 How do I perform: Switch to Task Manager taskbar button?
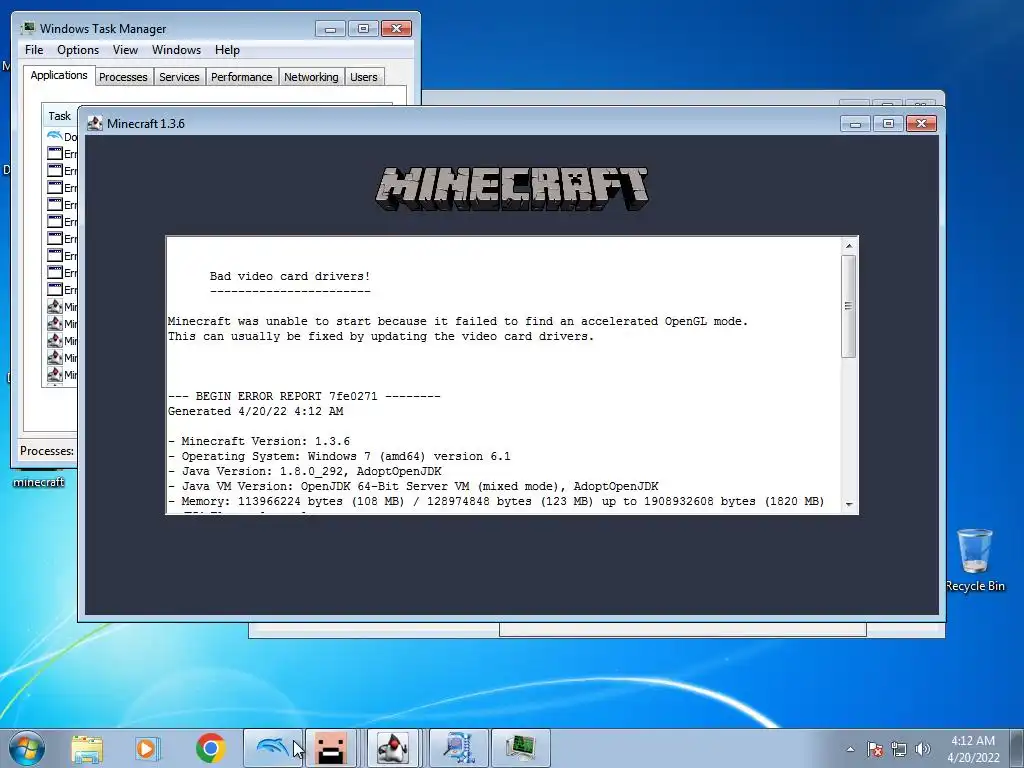[520, 748]
